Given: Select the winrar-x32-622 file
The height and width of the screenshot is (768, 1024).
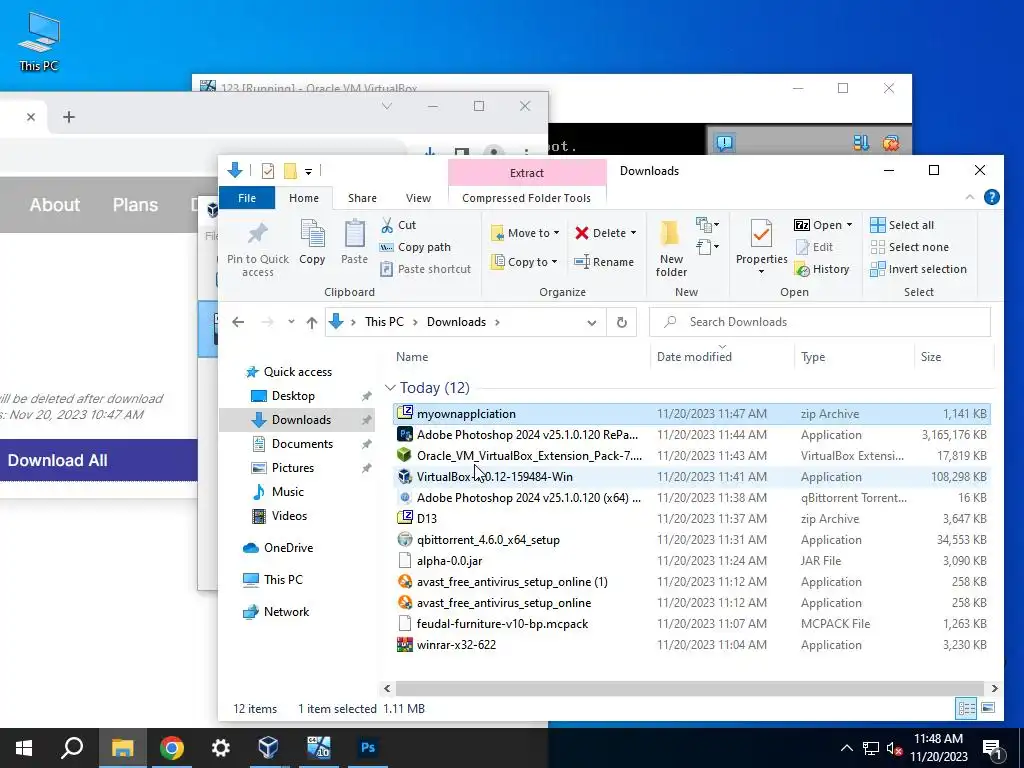Looking at the screenshot, I should click(x=692, y=645).
